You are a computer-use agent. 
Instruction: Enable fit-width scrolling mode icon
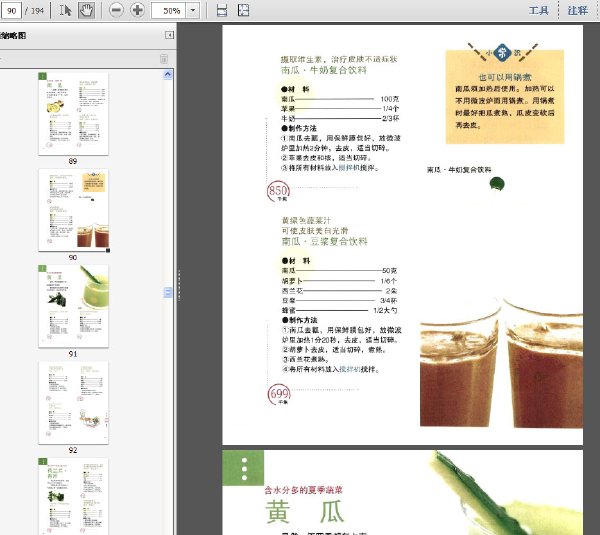[x=222, y=10]
